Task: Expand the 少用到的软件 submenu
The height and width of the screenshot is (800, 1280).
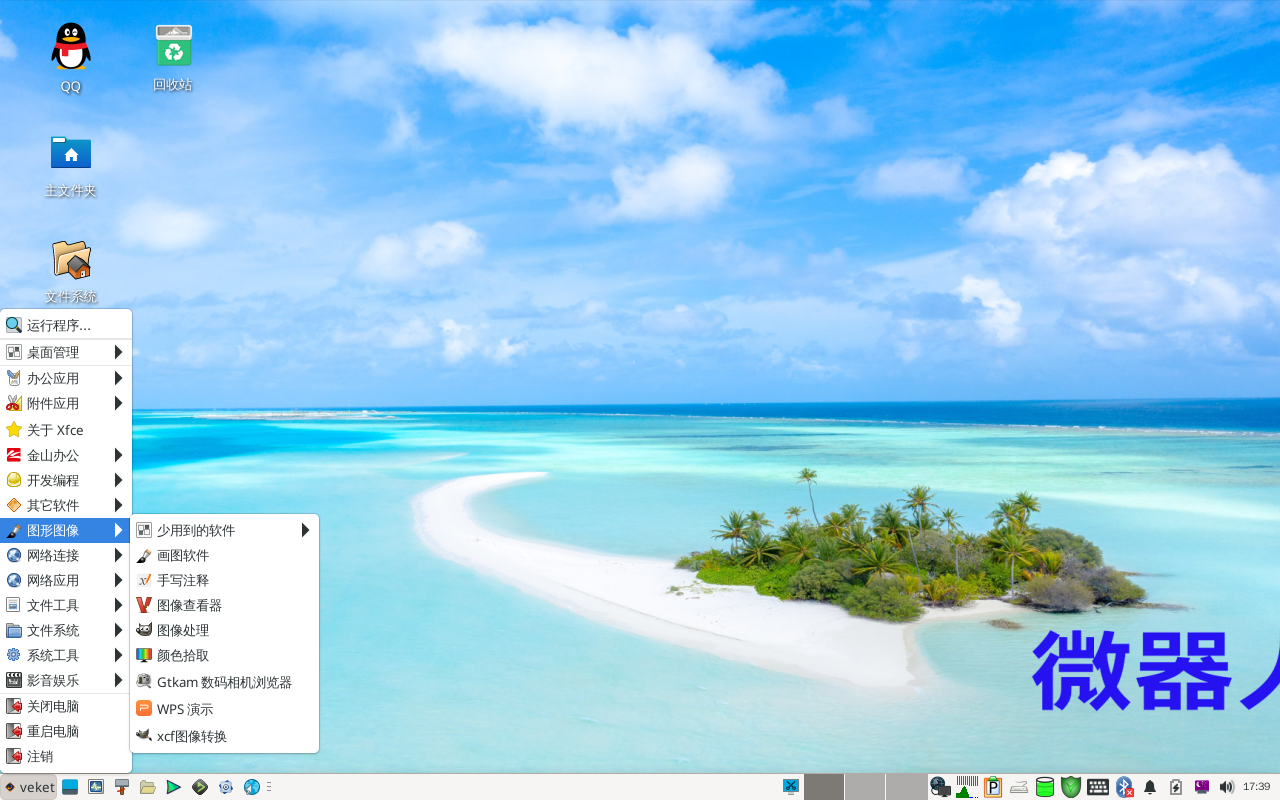Action: click(224, 530)
